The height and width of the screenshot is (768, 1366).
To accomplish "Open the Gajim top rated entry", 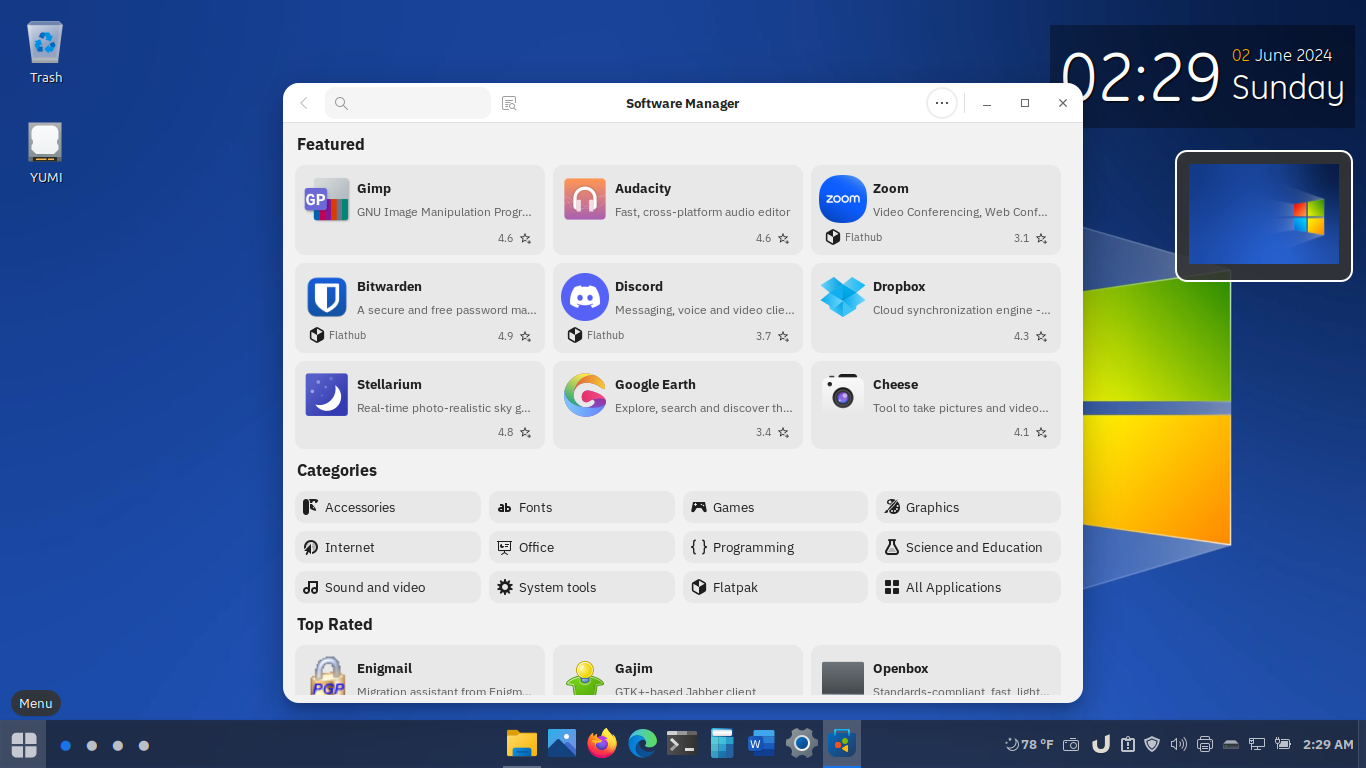I will tap(678, 670).
